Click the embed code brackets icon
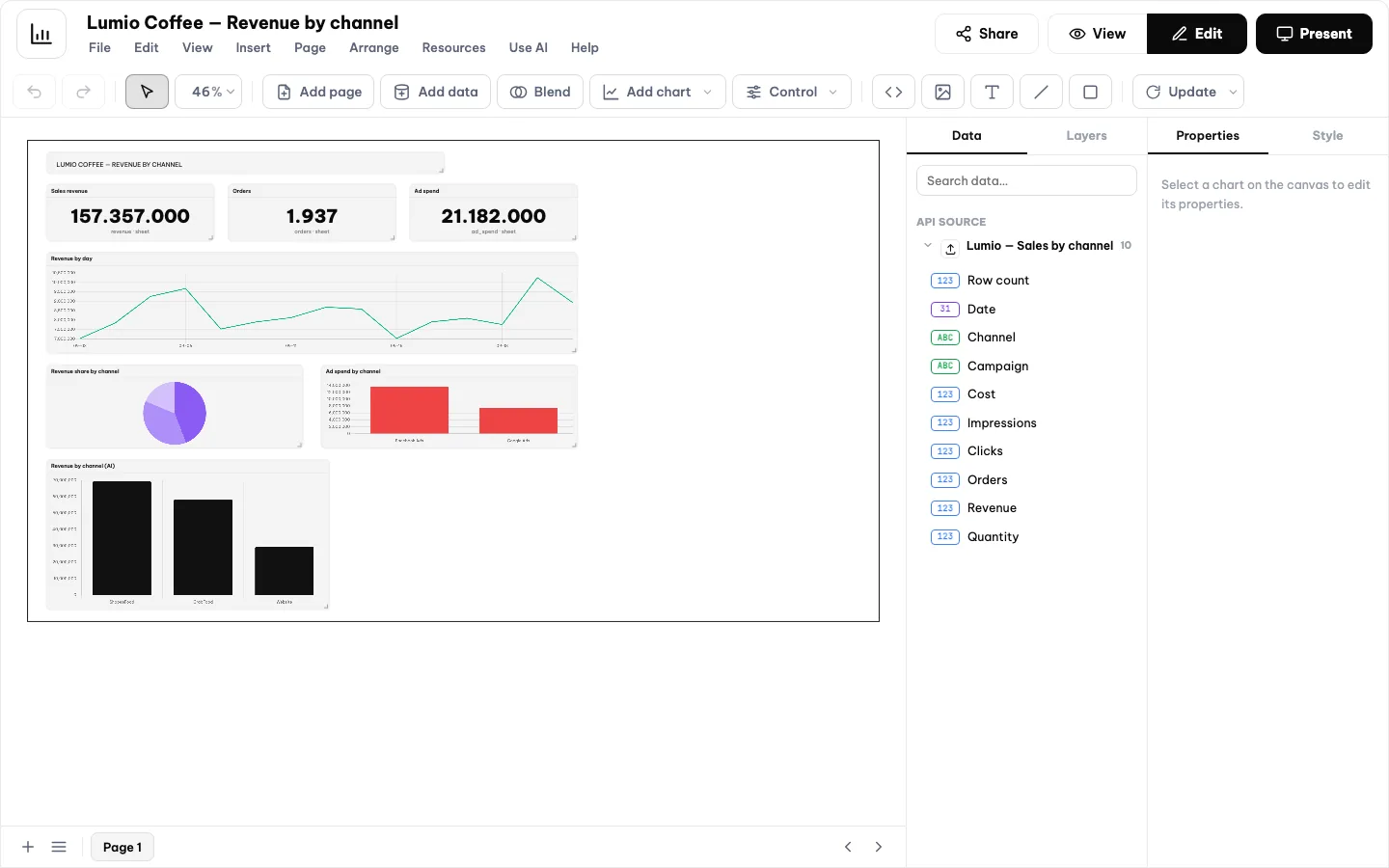Viewport: 1389px width, 868px height. (x=894, y=92)
